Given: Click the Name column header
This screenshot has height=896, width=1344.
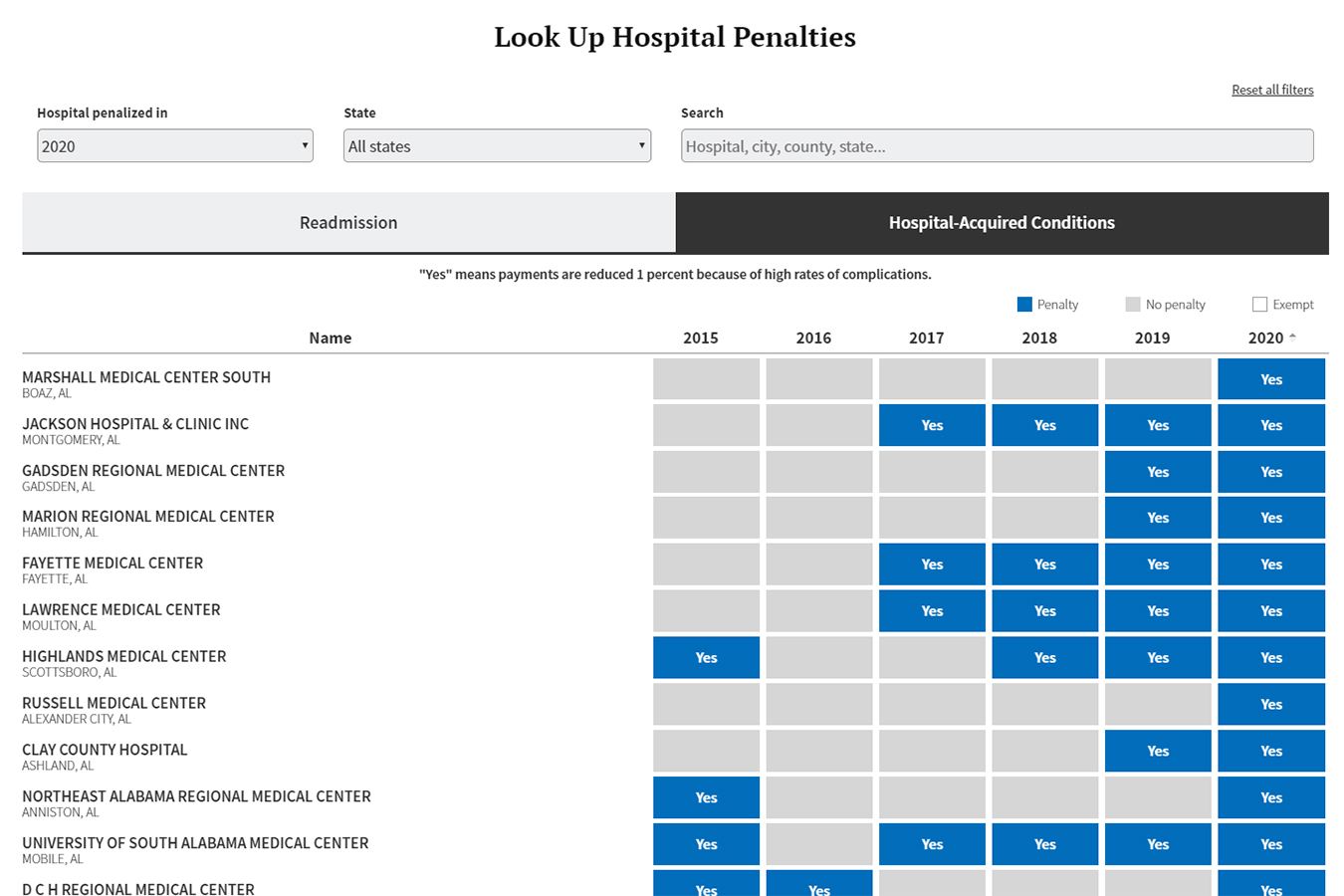Looking at the screenshot, I should click(x=330, y=338).
